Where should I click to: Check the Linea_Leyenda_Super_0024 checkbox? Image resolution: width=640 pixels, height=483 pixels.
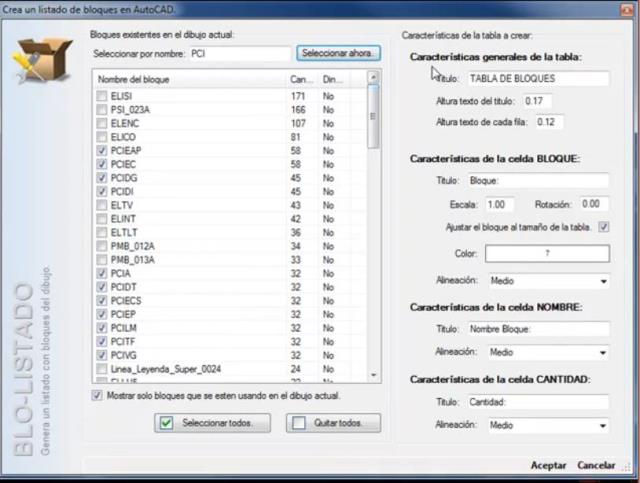[102, 369]
